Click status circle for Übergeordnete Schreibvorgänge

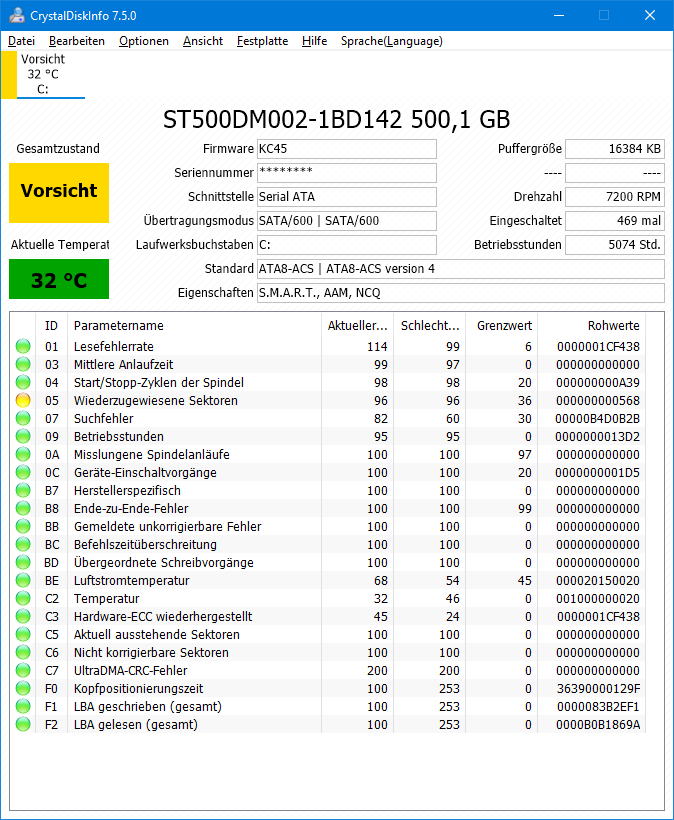pyautogui.click(x=23, y=562)
